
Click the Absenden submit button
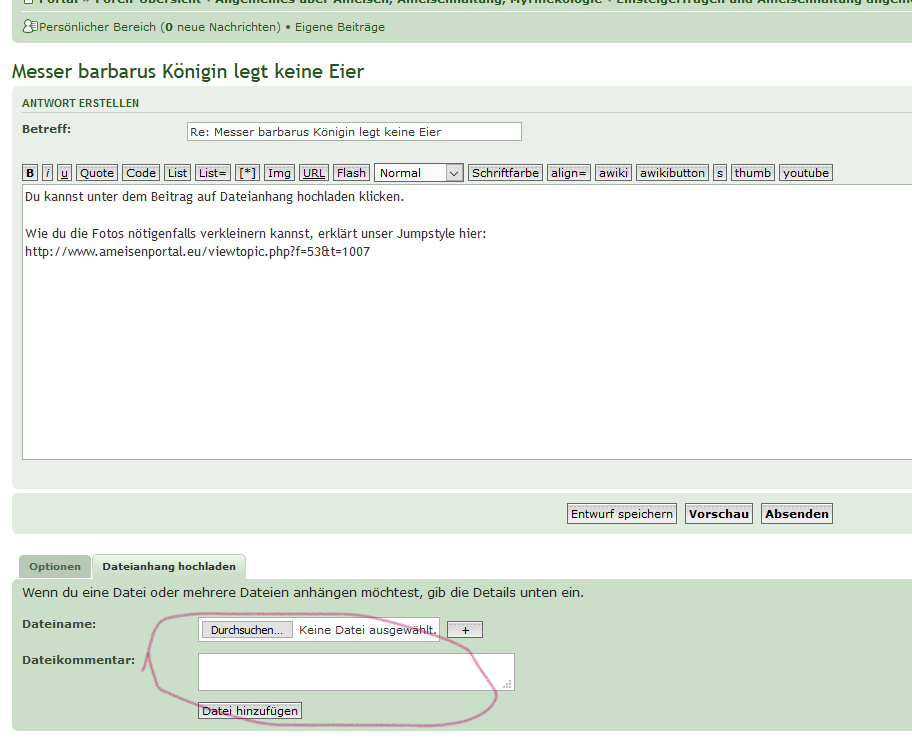(797, 514)
